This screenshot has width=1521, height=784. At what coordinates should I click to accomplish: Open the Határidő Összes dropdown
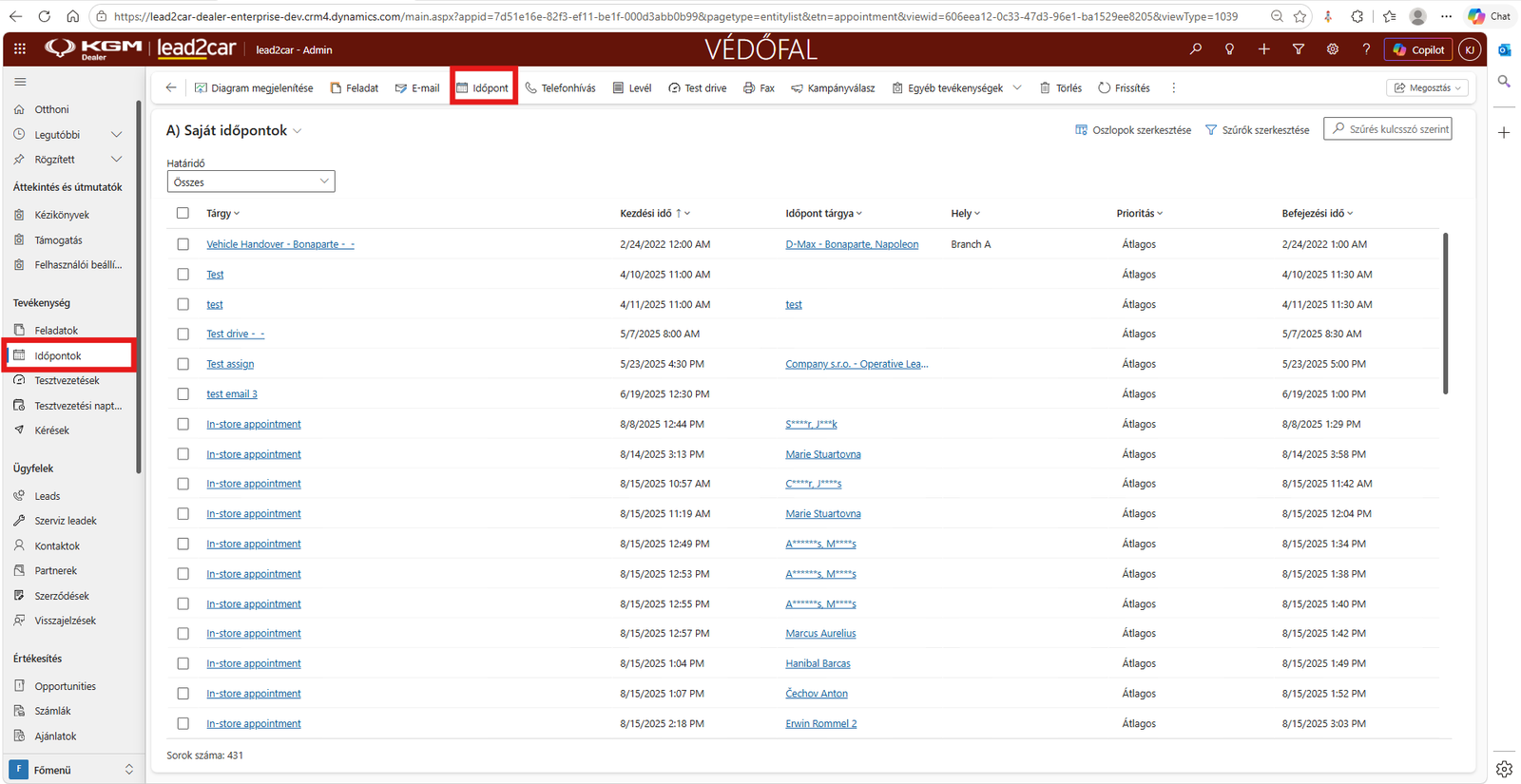click(251, 182)
